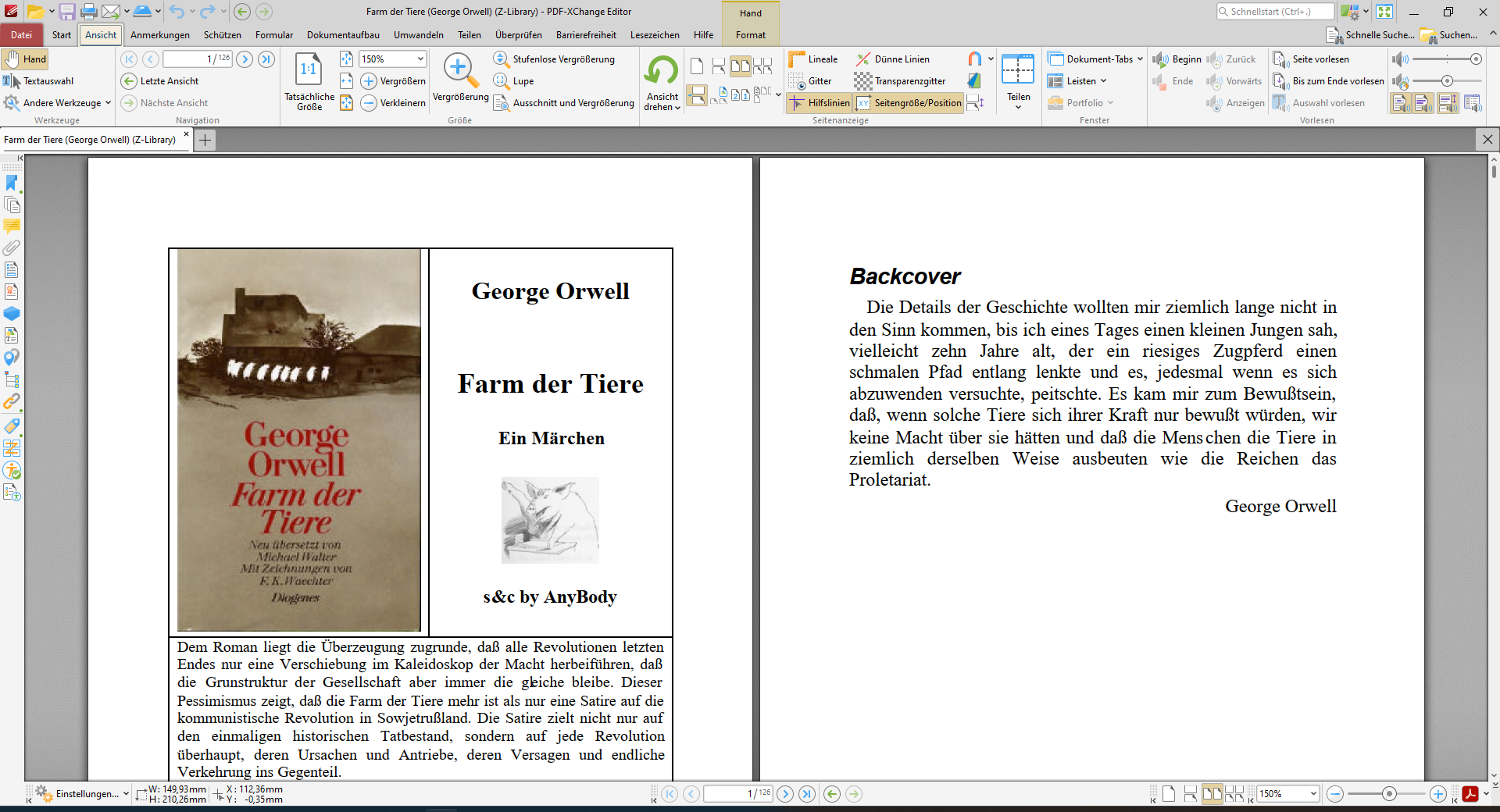Open layers panel in left sidebar
This screenshot has width=1500, height=812.
tap(12, 314)
